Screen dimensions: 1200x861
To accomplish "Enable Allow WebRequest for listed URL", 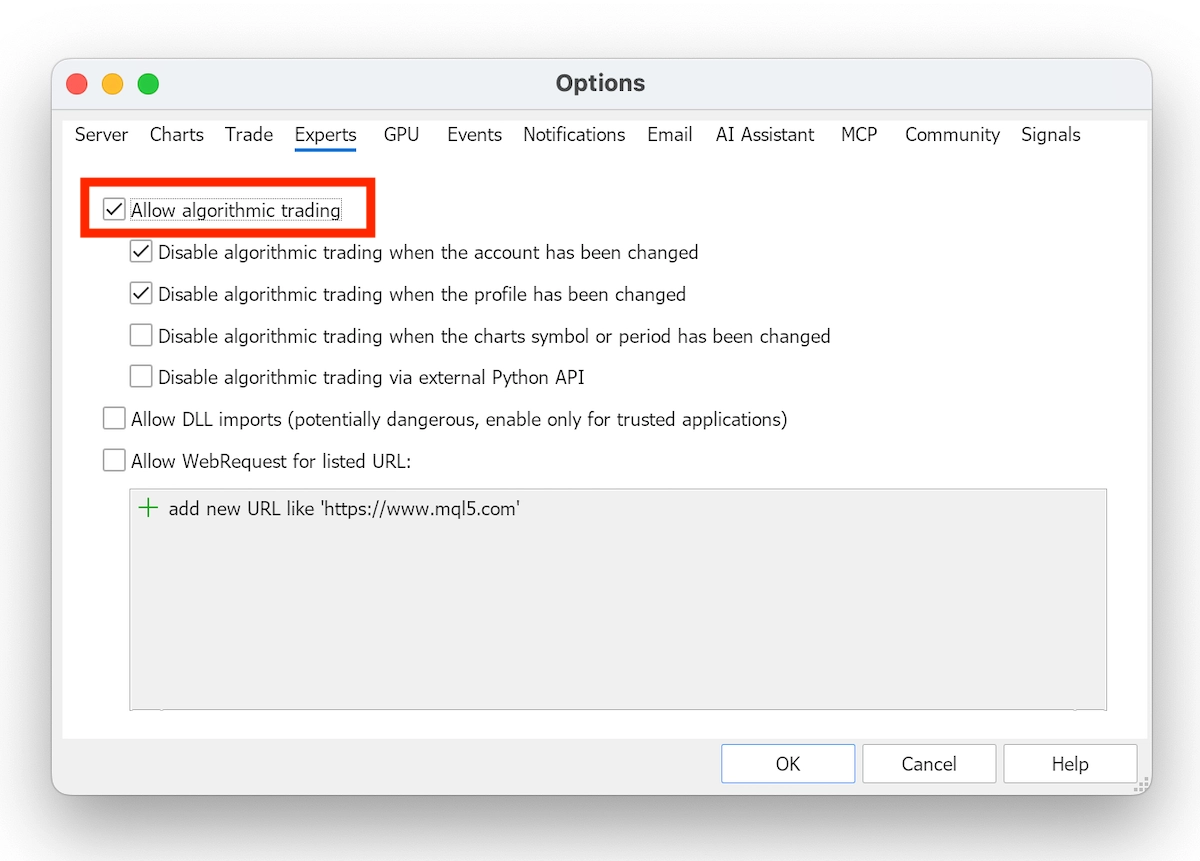I will point(114,461).
